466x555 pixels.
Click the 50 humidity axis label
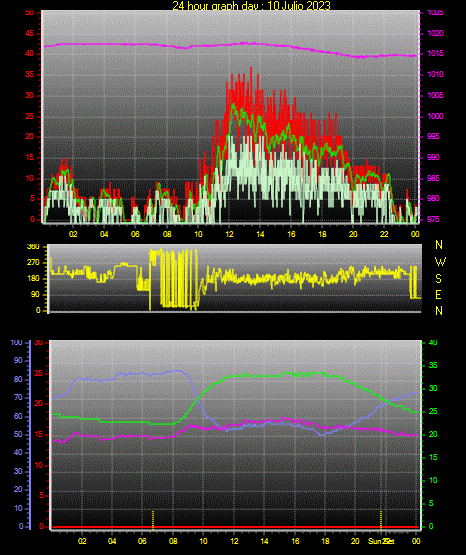(18, 434)
